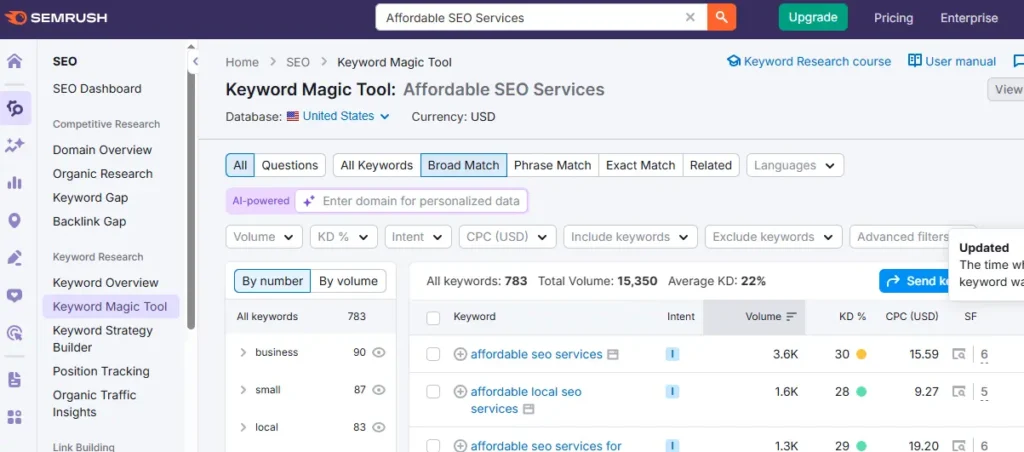
Task: View SERP features for the 15.59 CPC row
Action: (959, 355)
